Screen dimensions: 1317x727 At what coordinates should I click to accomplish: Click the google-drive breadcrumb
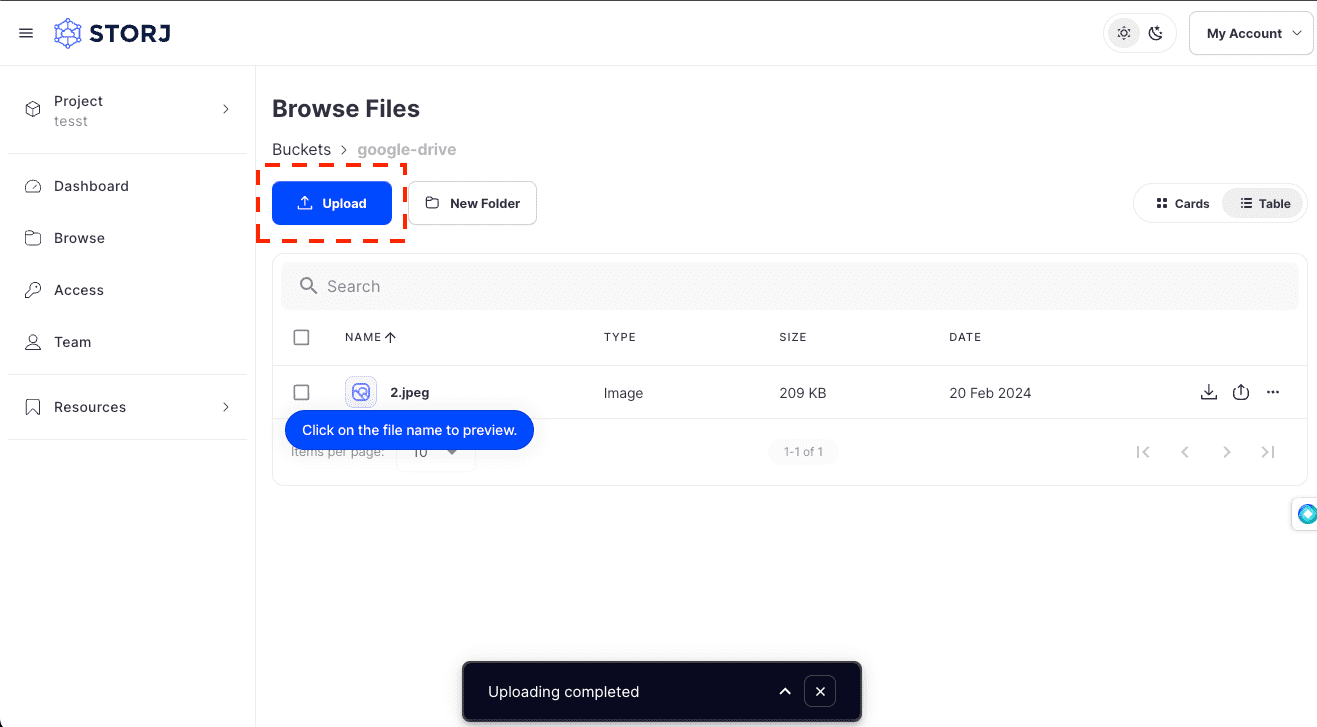pyautogui.click(x=406, y=149)
